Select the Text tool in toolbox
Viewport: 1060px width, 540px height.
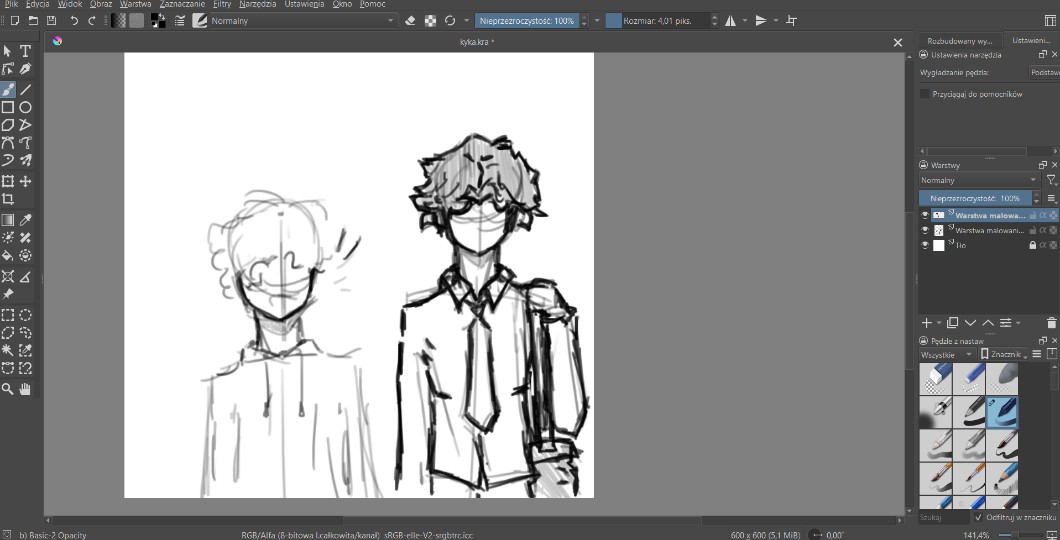click(26, 51)
